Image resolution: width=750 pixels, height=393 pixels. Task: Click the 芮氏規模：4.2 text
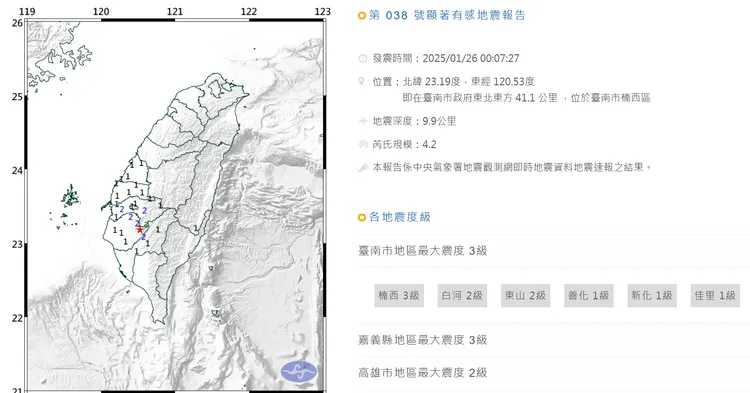click(405, 144)
